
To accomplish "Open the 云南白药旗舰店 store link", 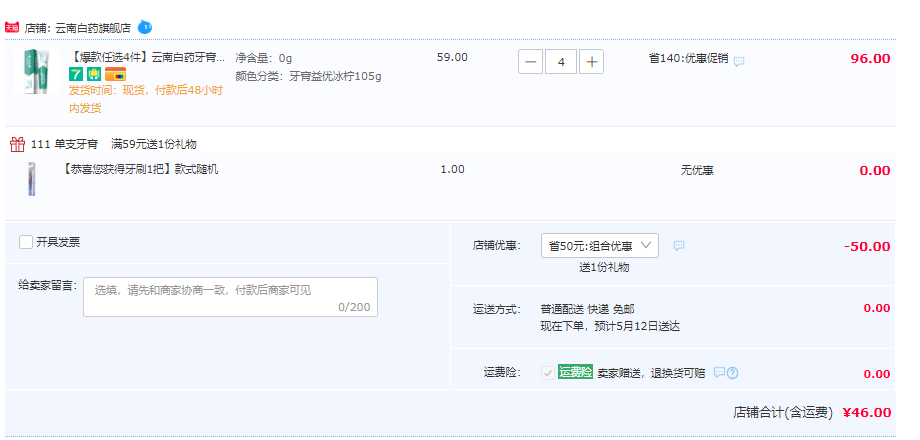I will [x=93, y=28].
